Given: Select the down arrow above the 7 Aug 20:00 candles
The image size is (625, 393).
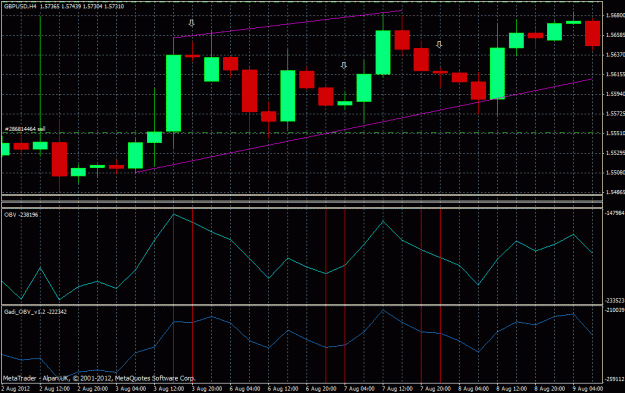Looking at the screenshot, I should pos(439,44).
